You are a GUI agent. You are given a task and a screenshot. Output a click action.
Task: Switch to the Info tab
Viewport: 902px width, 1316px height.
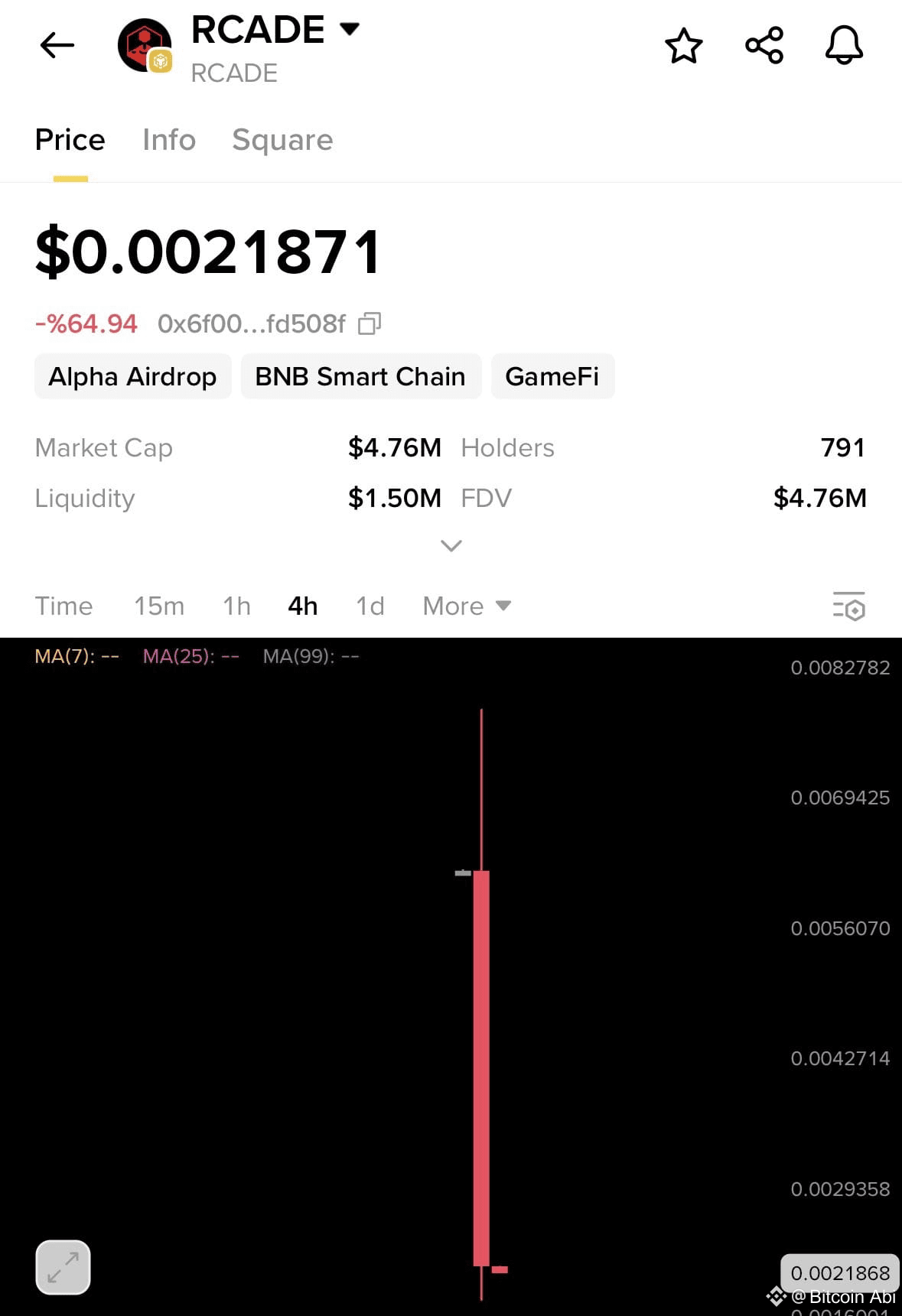click(169, 140)
